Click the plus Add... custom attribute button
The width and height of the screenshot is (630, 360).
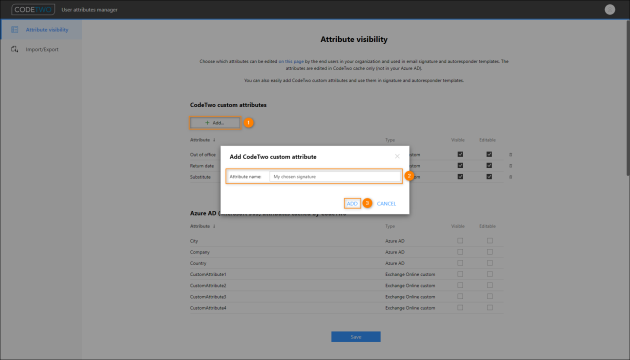[215, 123]
